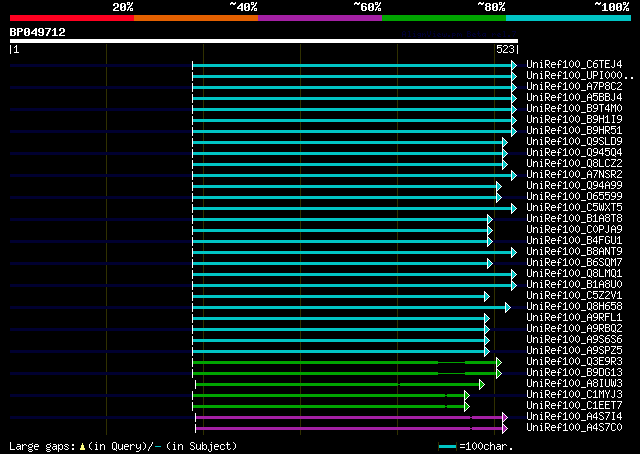Click the query end position 523 label
This screenshot has height=454, width=640.
point(505,49)
